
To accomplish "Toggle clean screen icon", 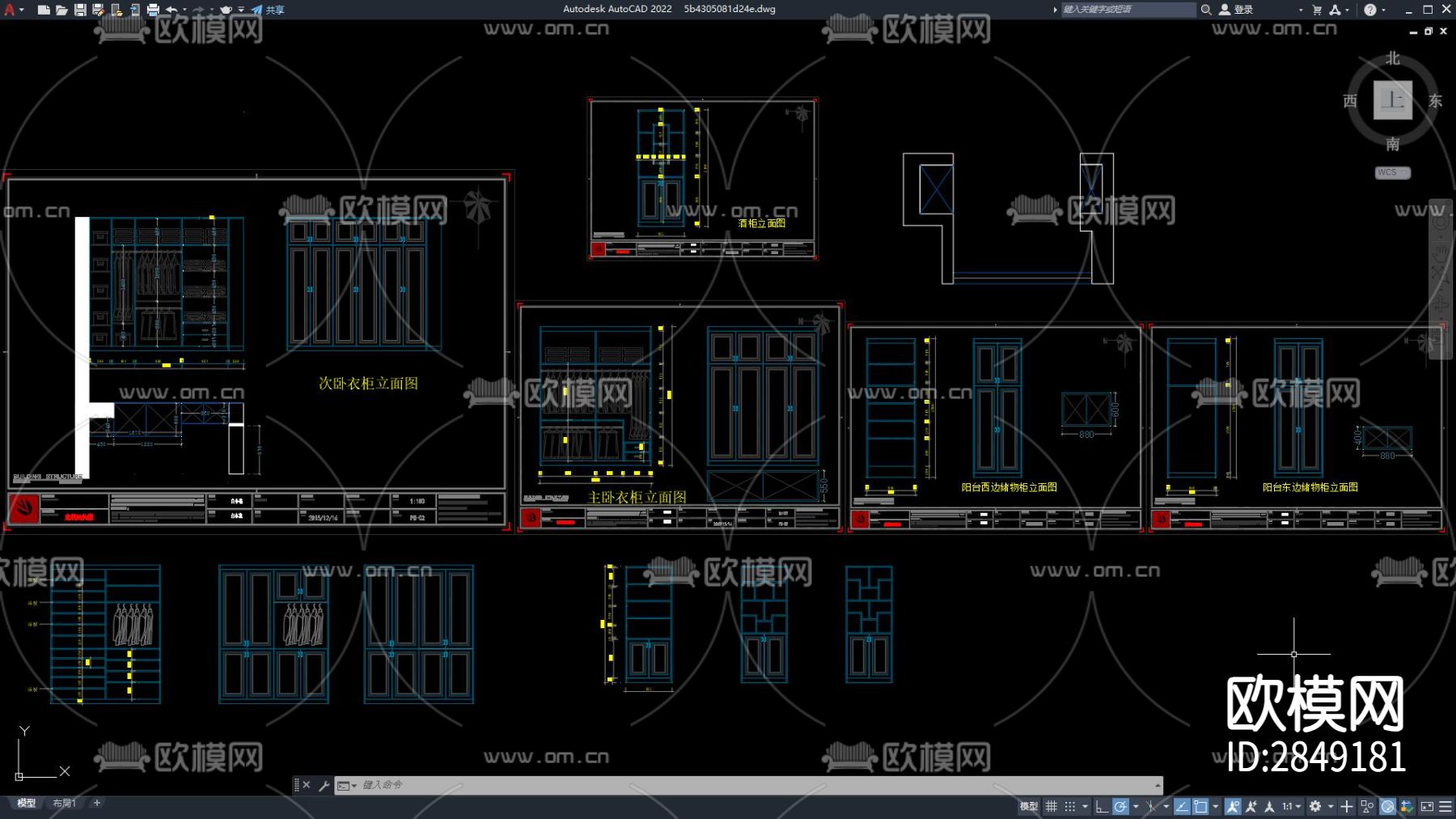I will (1427, 806).
